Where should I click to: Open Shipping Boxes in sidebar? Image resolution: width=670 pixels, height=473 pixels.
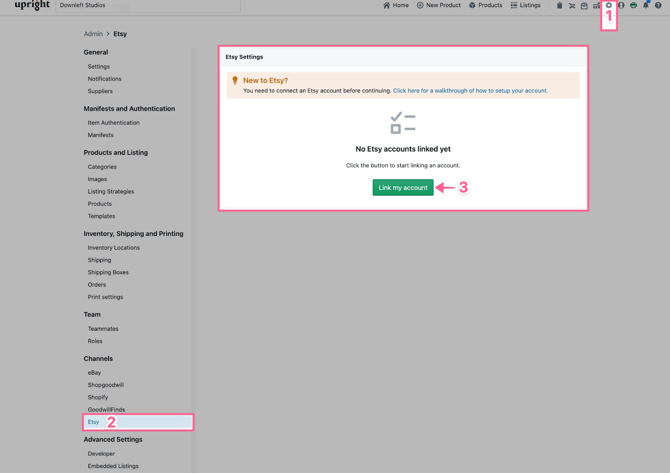(108, 273)
